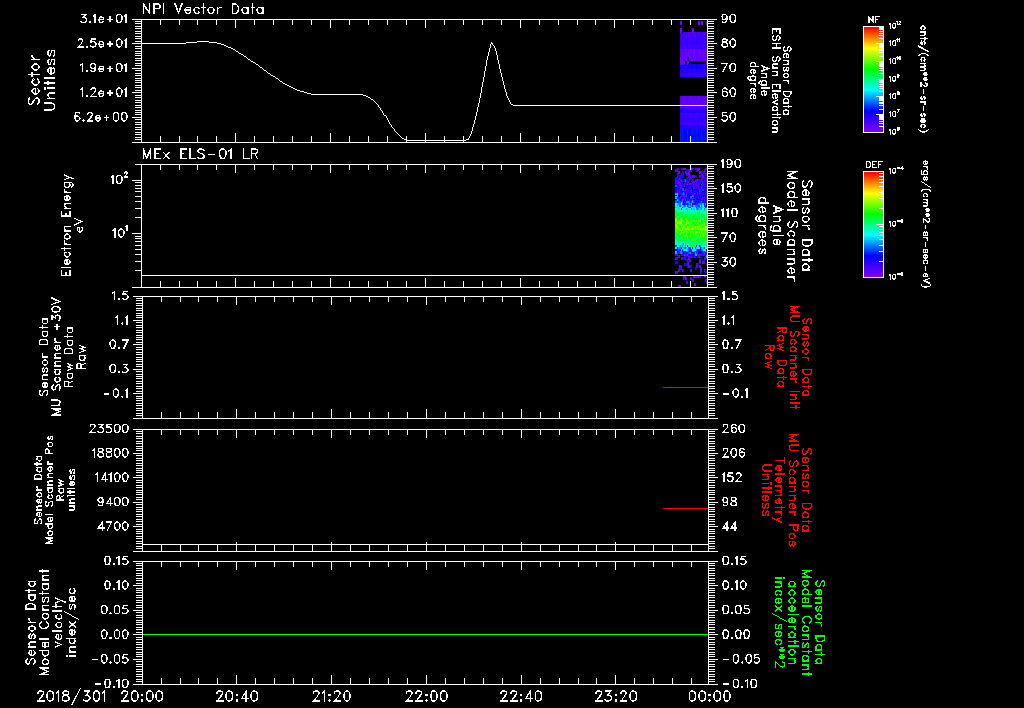Click the 190 scanner angle tick label

tap(731, 163)
